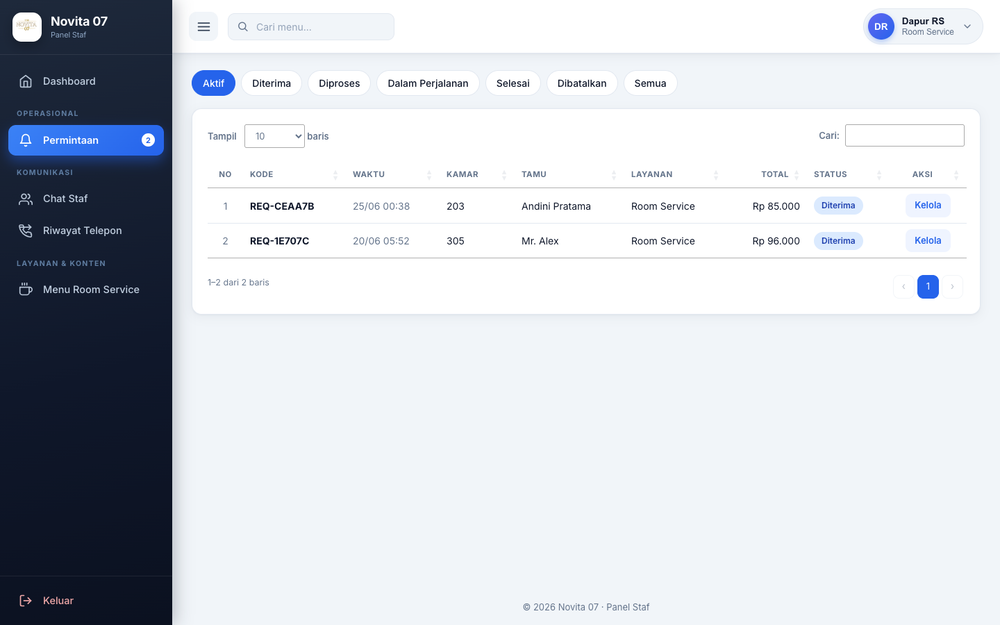This screenshot has height=625, width=1000.
Task: Click the bell icon next to Permintaan
Action: (x=26, y=140)
